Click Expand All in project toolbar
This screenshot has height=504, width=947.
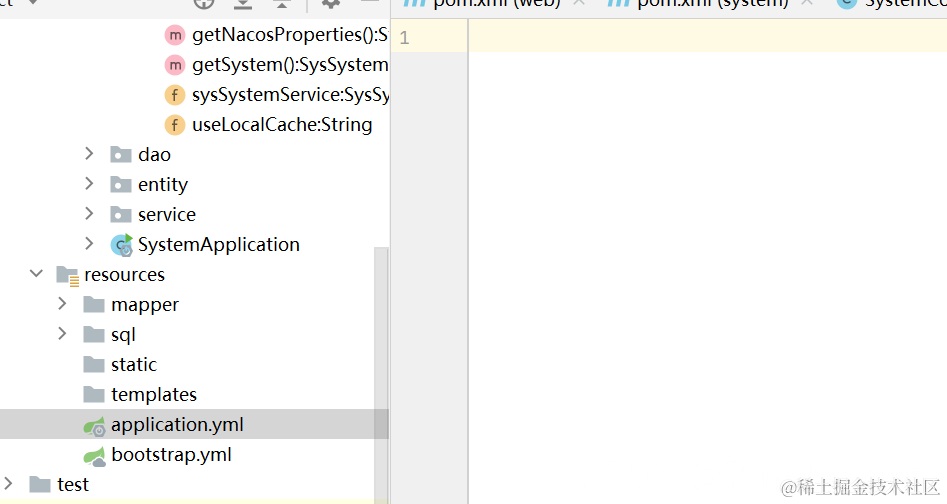(243, 4)
